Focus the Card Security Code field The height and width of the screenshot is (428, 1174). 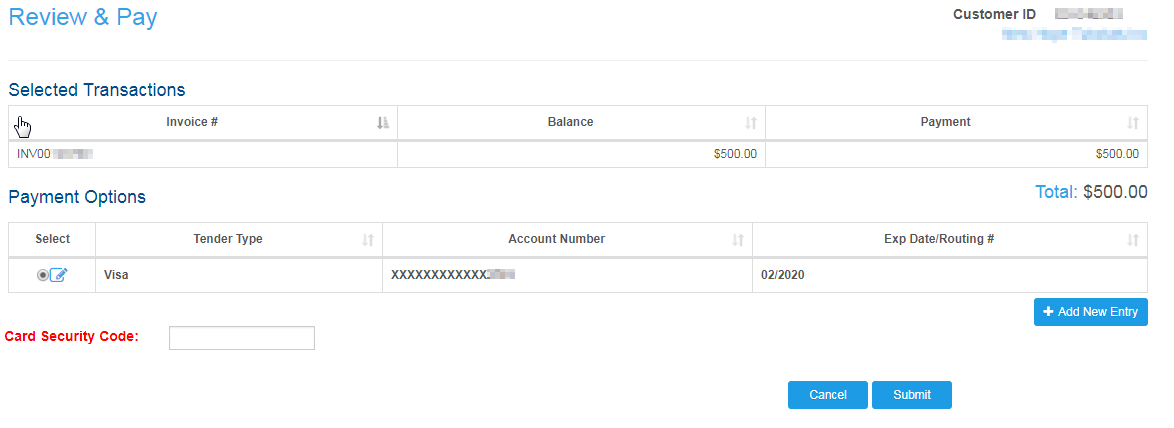point(242,338)
